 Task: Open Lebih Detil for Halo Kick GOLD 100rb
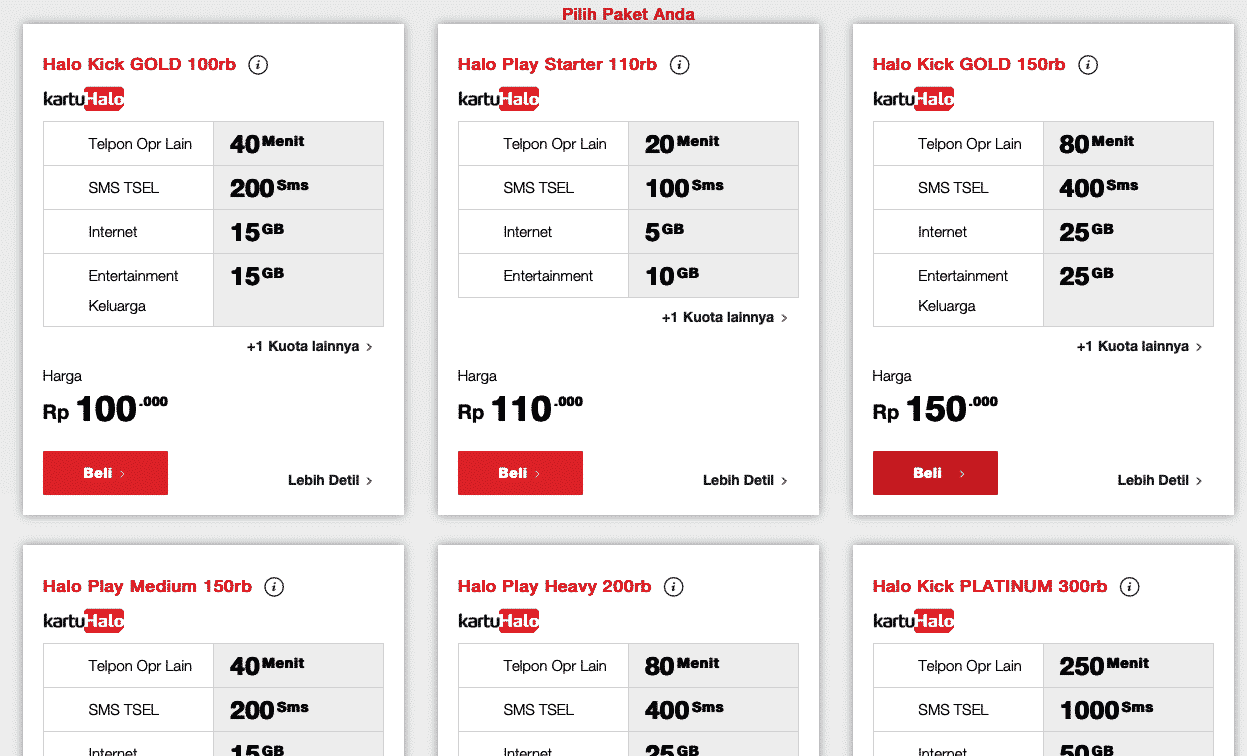(331, 481)
